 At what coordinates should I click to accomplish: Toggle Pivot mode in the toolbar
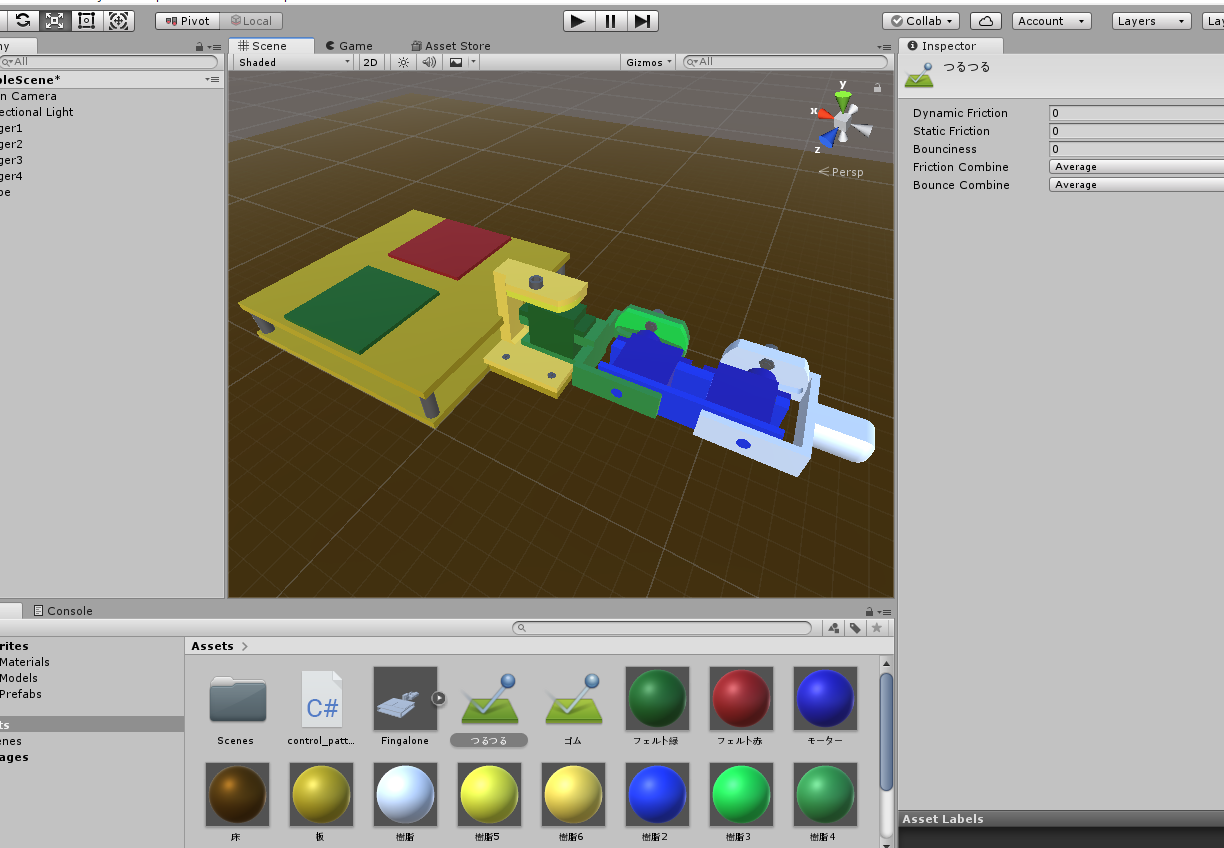[x=186, y=20]
